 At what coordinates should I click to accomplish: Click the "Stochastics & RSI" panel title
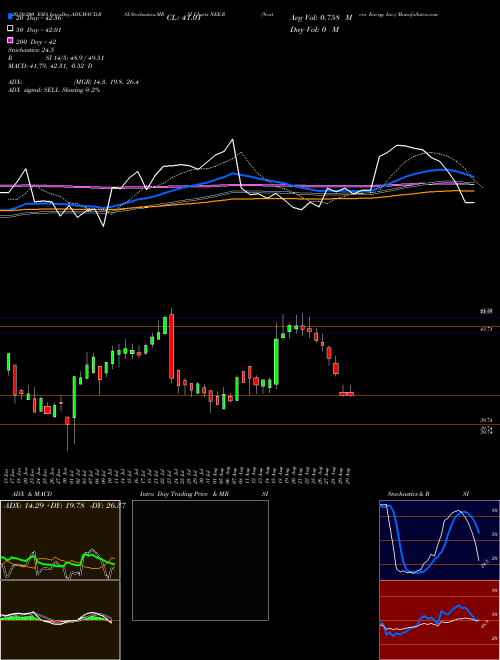428,494
